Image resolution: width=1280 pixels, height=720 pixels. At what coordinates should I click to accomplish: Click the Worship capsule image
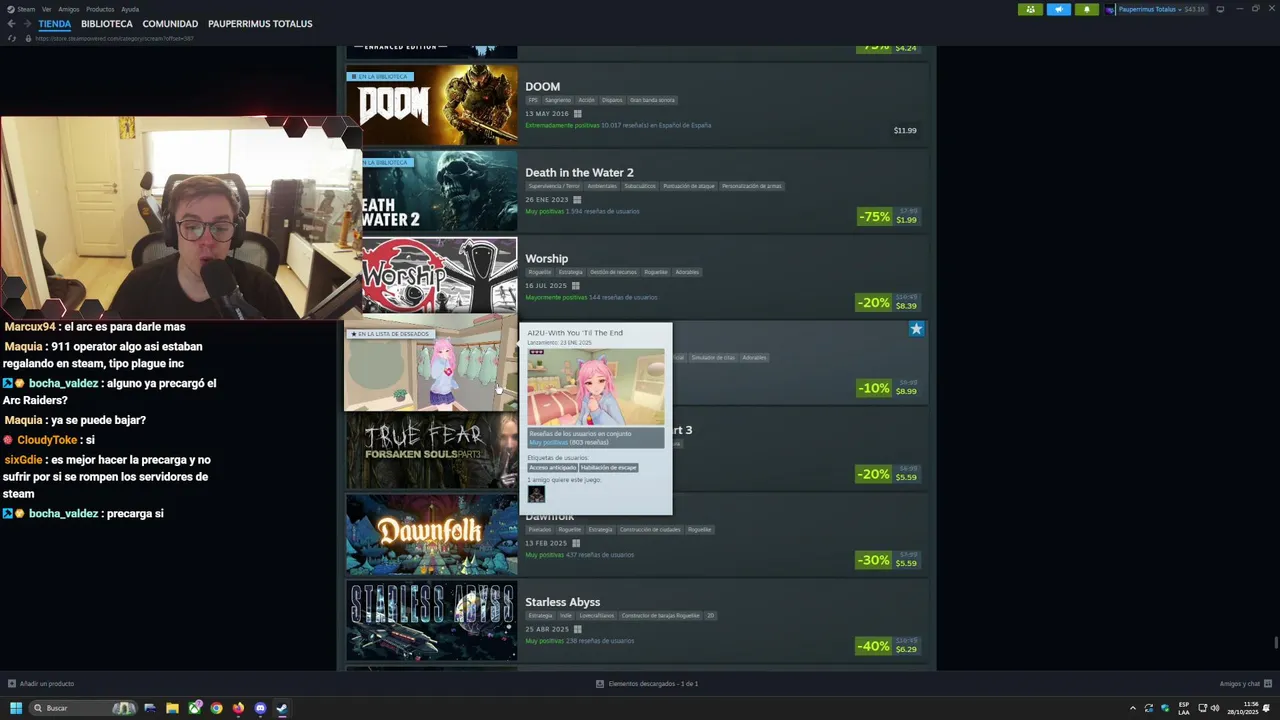(x=440, y=276)
